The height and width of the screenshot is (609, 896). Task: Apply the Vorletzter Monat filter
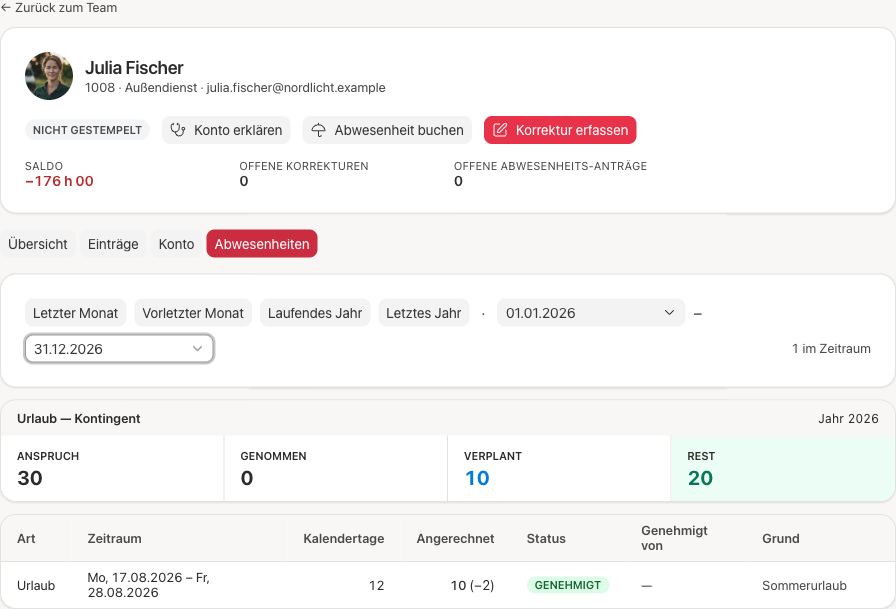(x=193, y=313)
